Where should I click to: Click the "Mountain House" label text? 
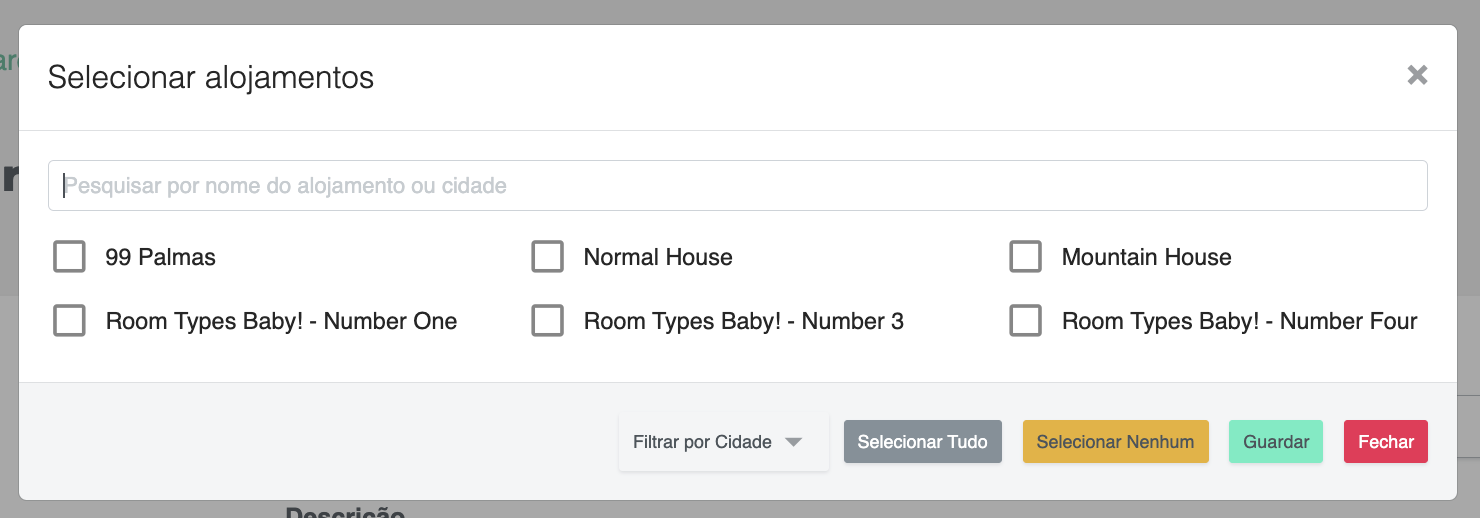[x=1146, y=257]
